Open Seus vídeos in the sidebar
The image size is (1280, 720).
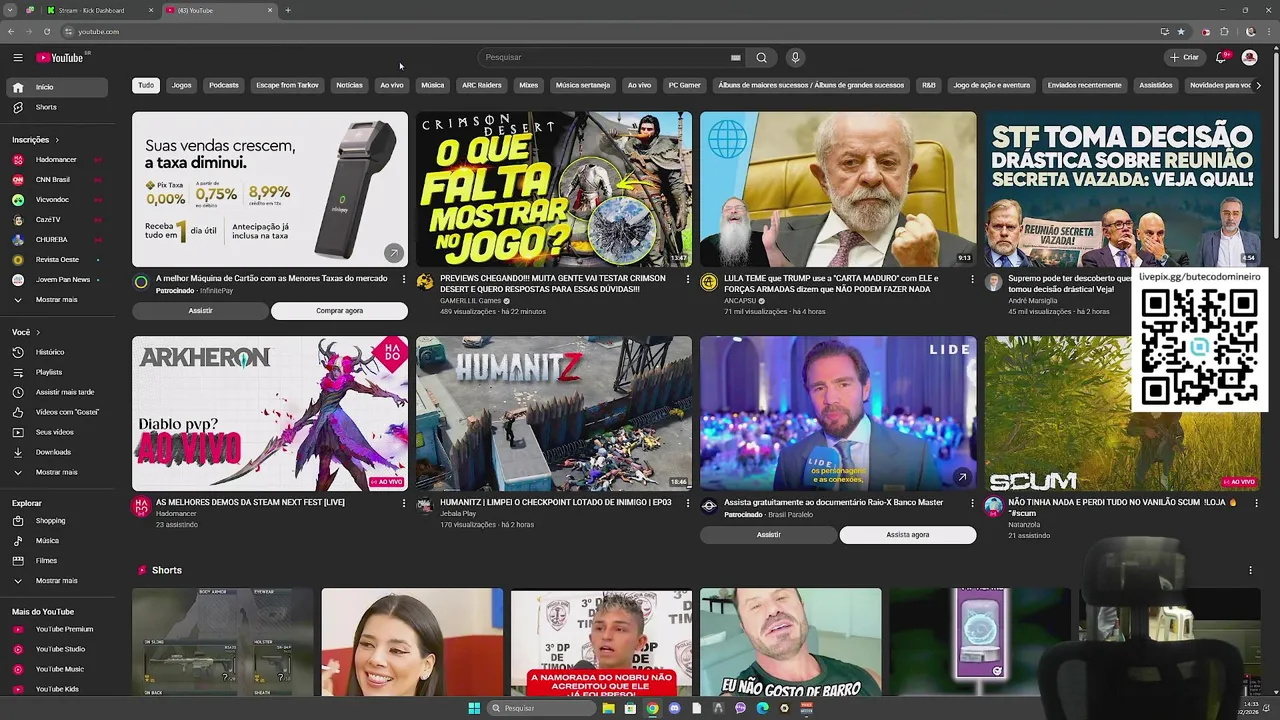[x=59, y=432]
